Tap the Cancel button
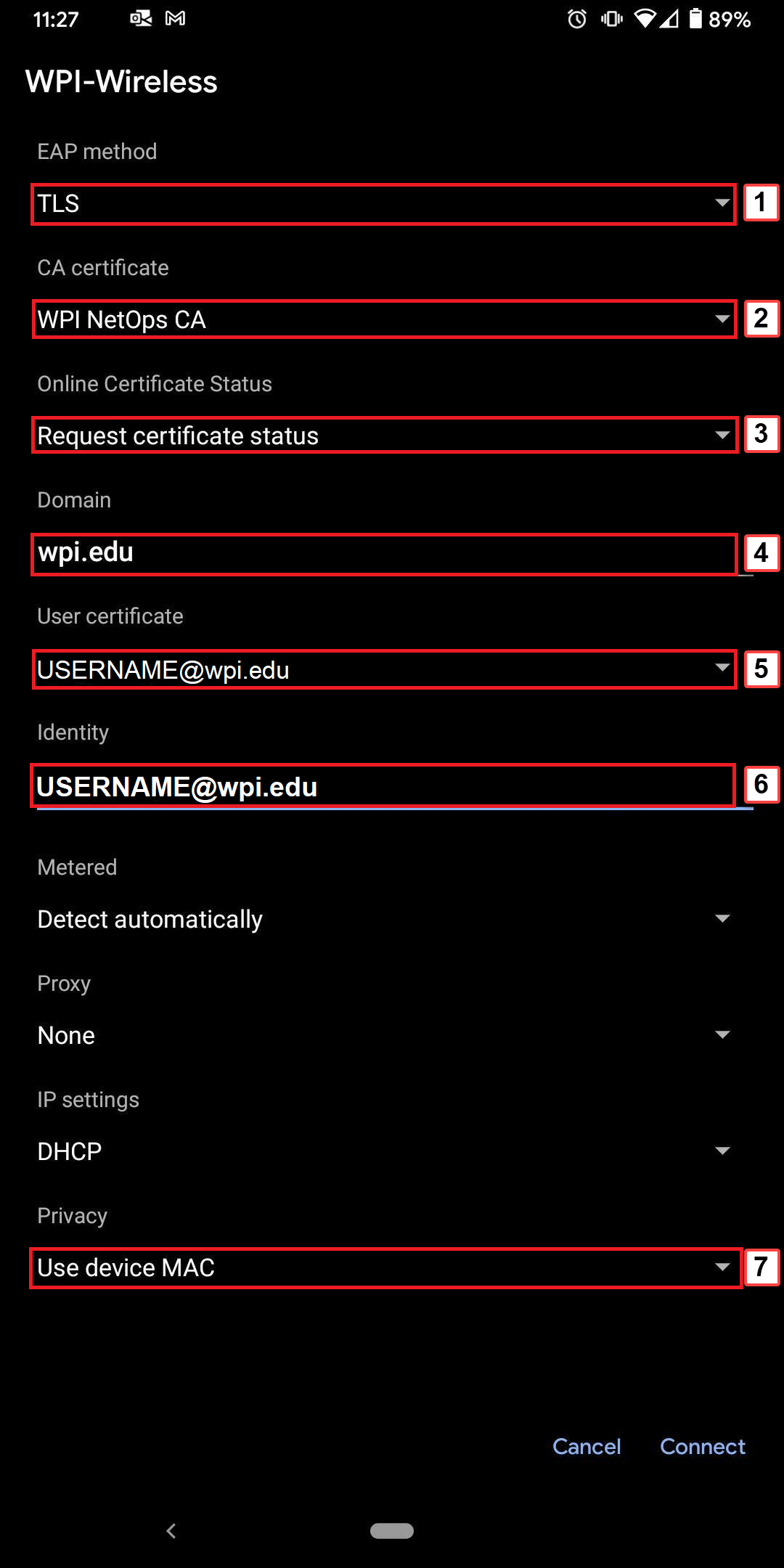 [x=587, y=1446]
